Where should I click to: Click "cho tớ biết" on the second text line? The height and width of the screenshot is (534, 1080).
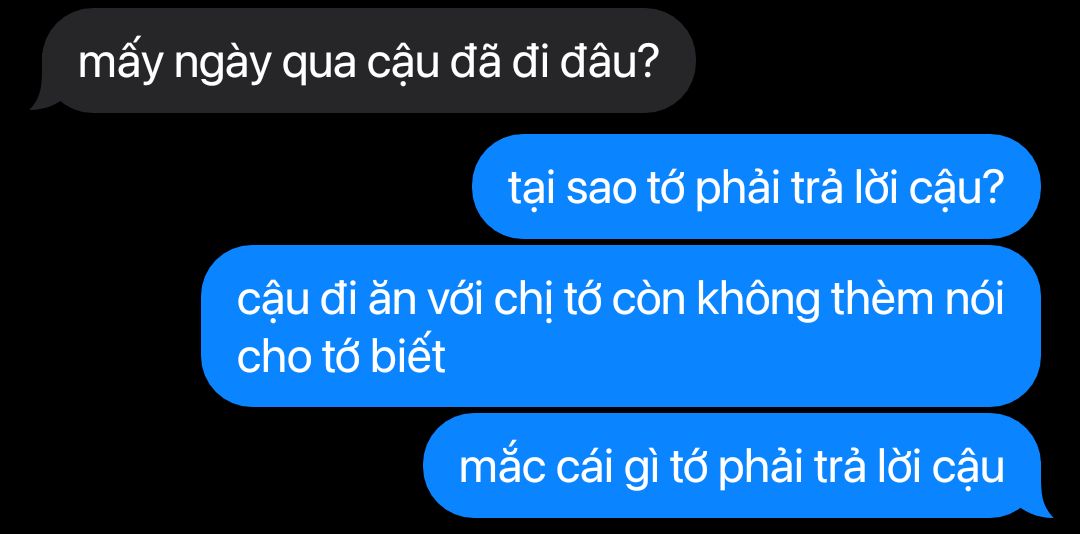pyautogui.click(x=341, y=356)
